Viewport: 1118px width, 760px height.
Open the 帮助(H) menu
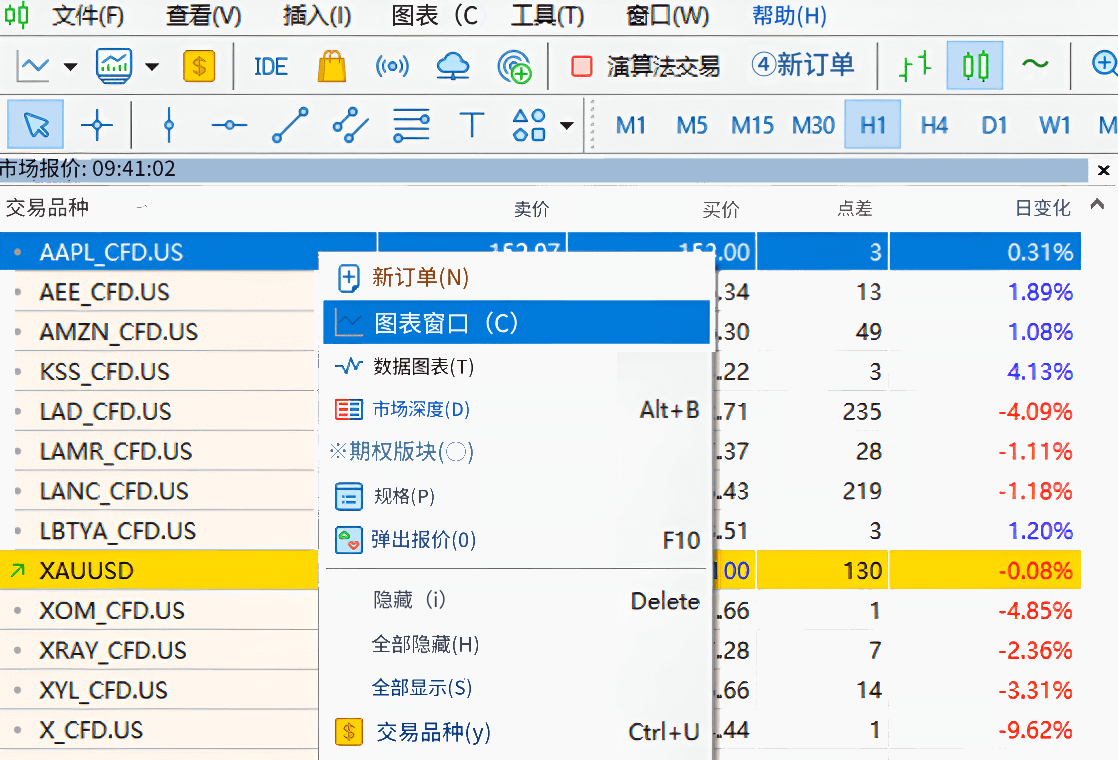[x=789, y=15]
